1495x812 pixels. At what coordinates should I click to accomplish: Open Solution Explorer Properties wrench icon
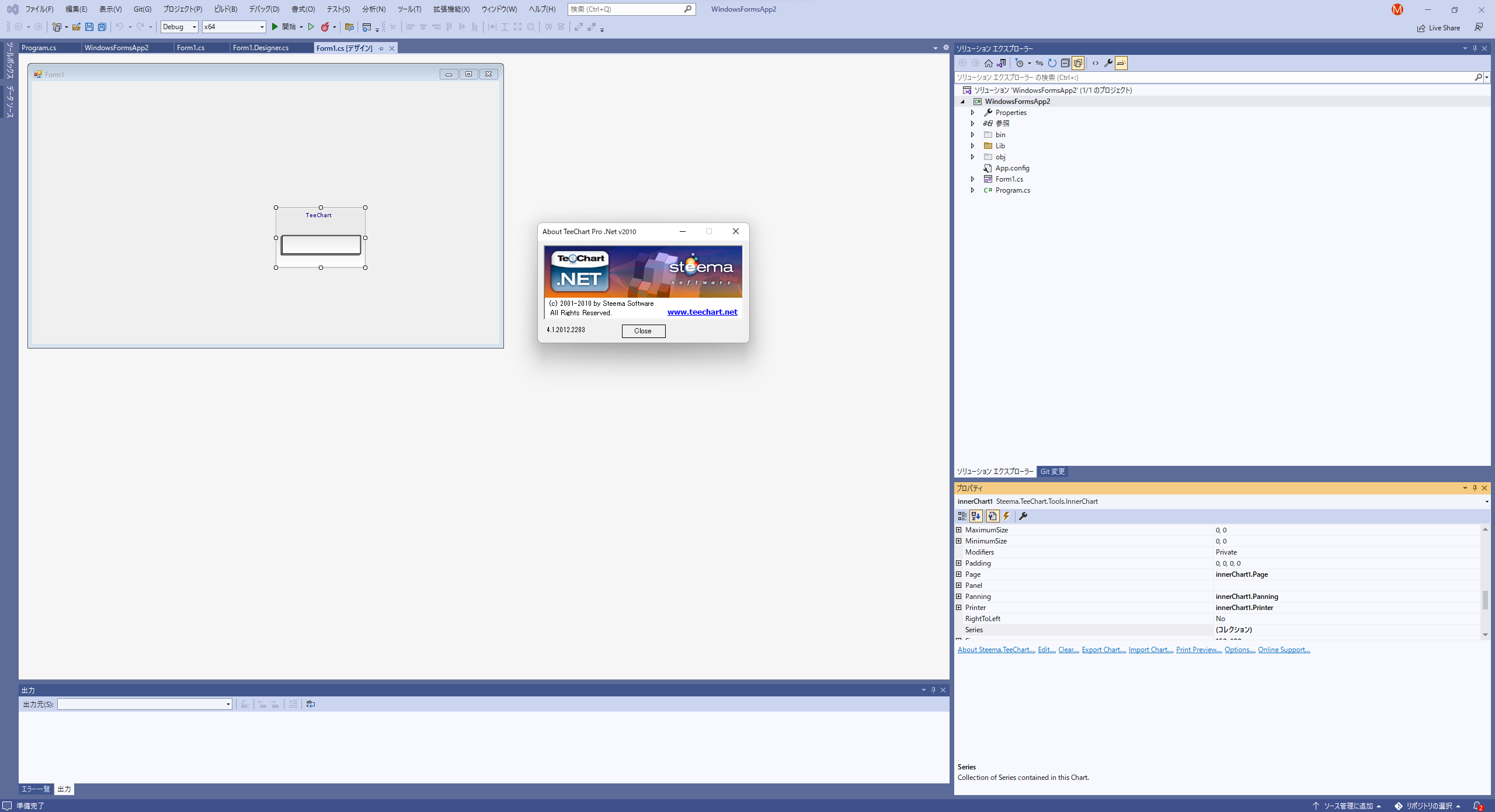click(1108, 63)
